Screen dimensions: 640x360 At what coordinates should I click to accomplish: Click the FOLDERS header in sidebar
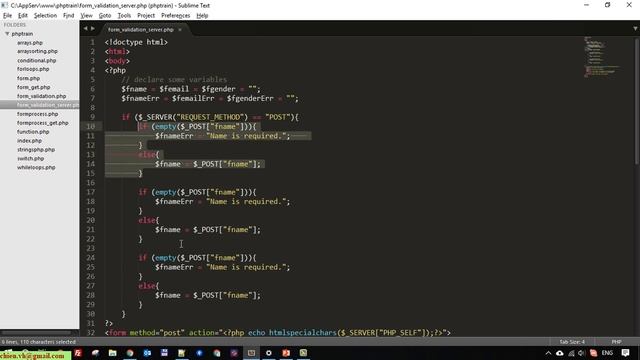[x=15, y=25]
